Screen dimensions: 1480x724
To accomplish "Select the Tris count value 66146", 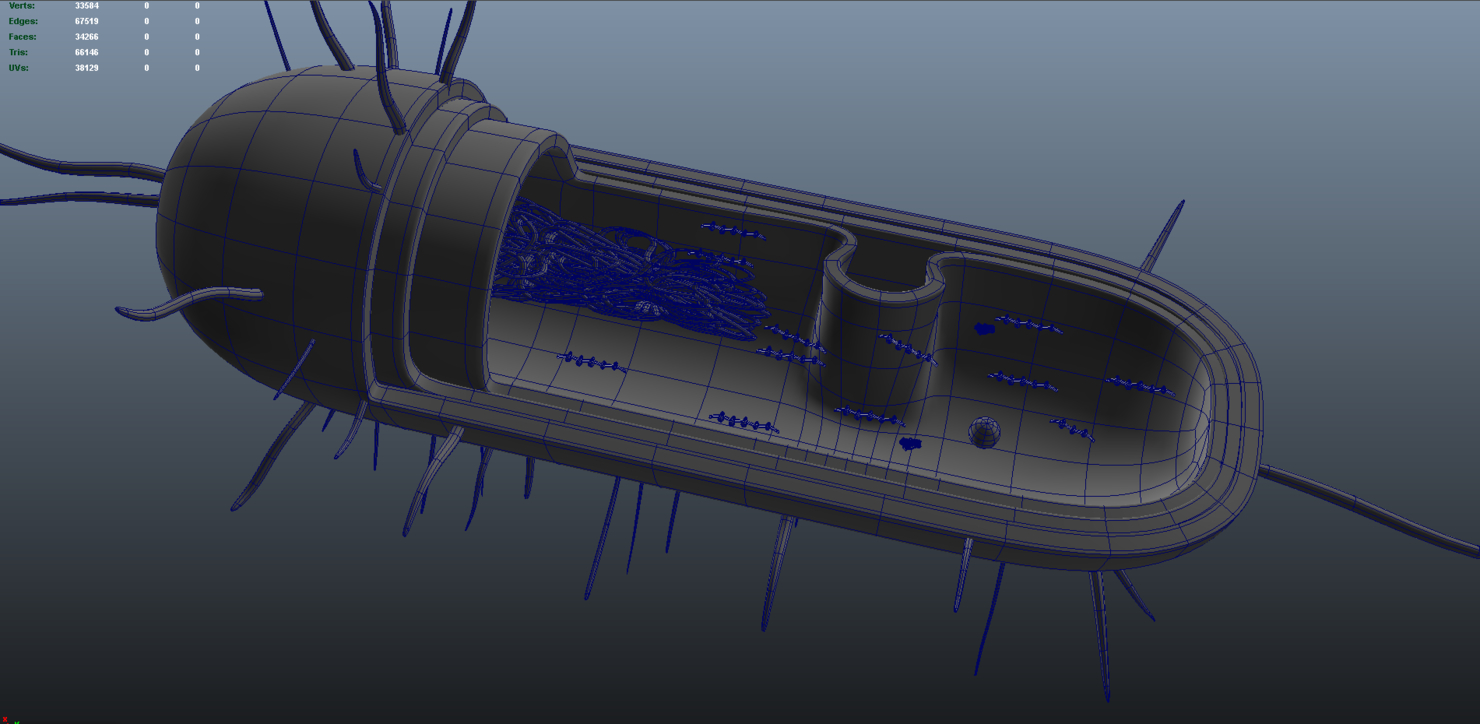I will pos(86,52).
